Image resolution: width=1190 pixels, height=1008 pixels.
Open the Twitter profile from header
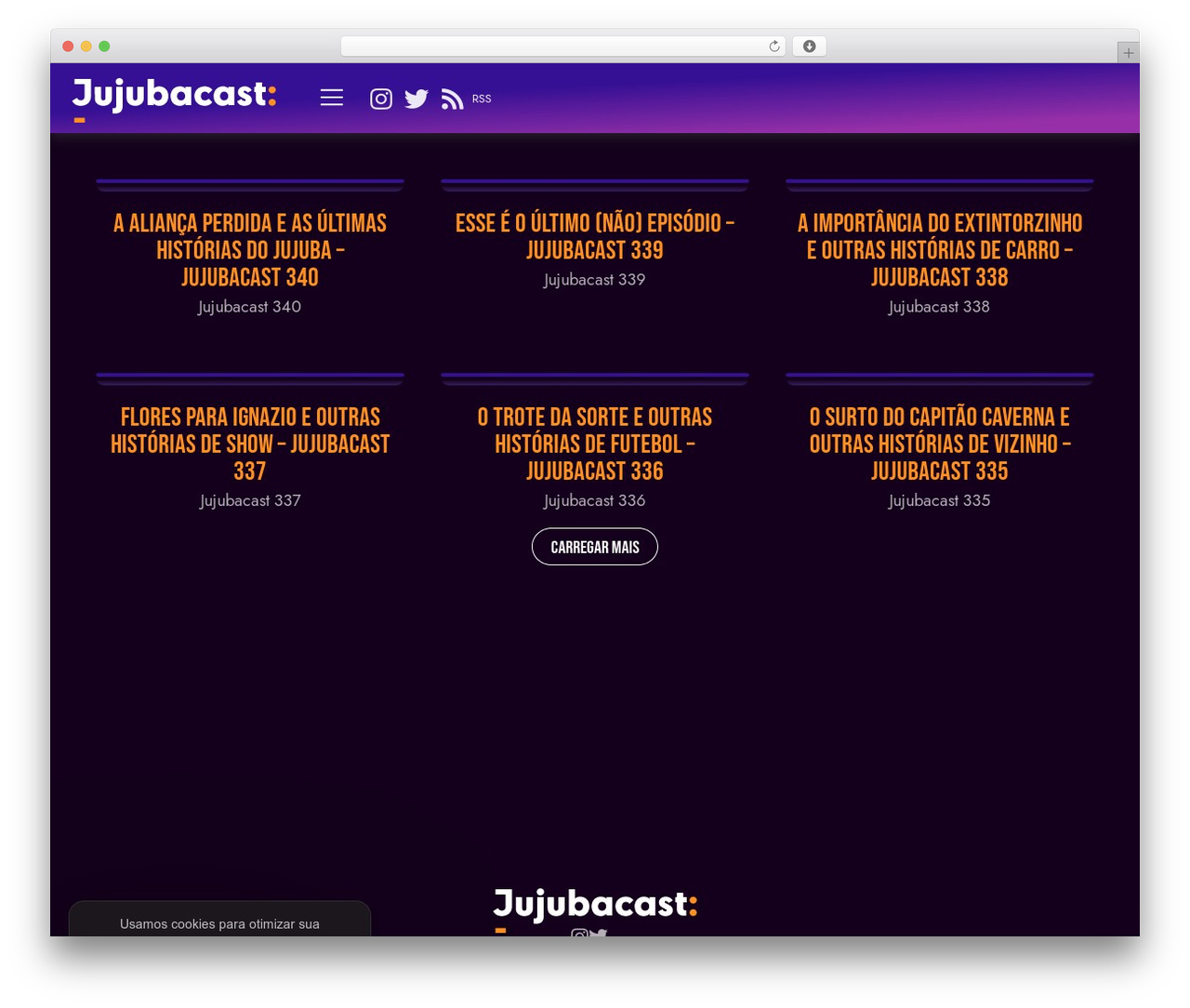click(x=416, y=99)
